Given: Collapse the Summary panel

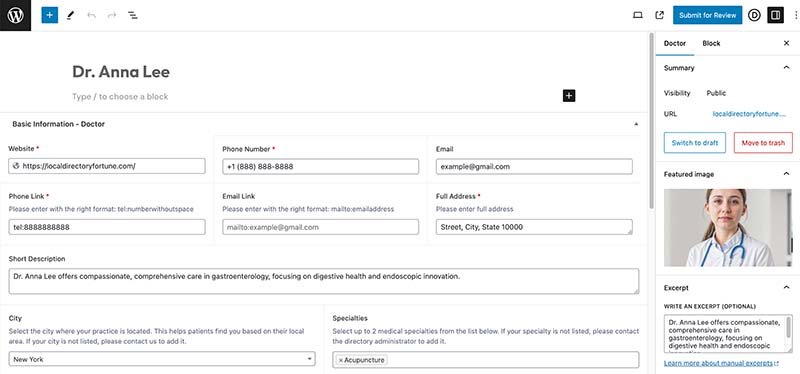Looking at the screenshot, I should tap(786, 68).
